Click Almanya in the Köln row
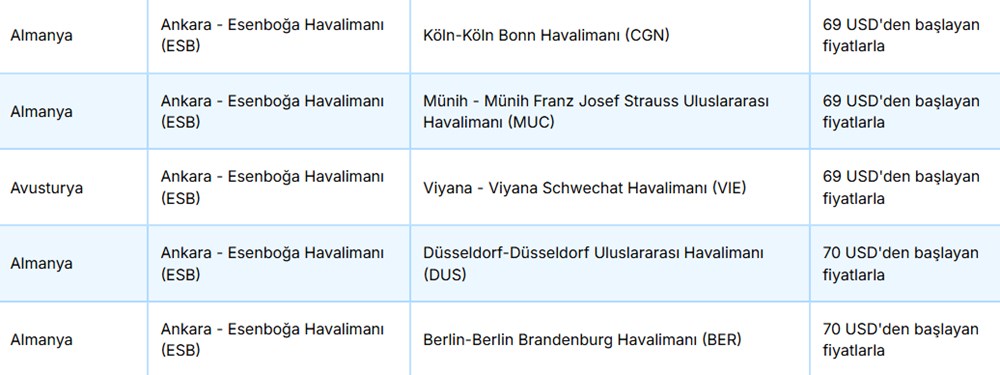This screenshot has height=375, width=1000. (41, 36)
